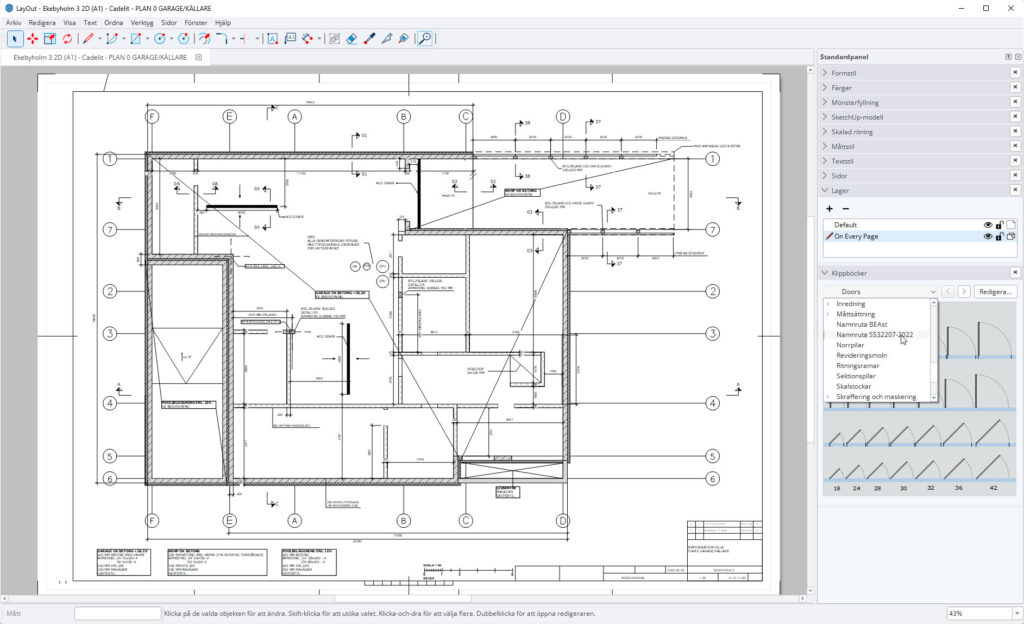The height and width of the screenshot is (624, 1024).
Task: Select the Text tool
Action: click(271, 39)
